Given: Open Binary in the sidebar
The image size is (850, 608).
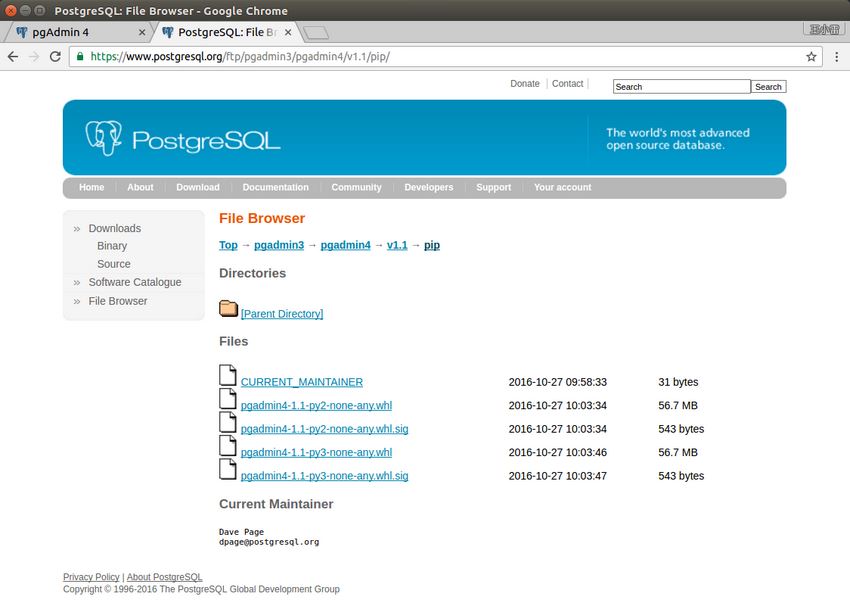Looking at the screenshot, I should click(x=112, y=246).
